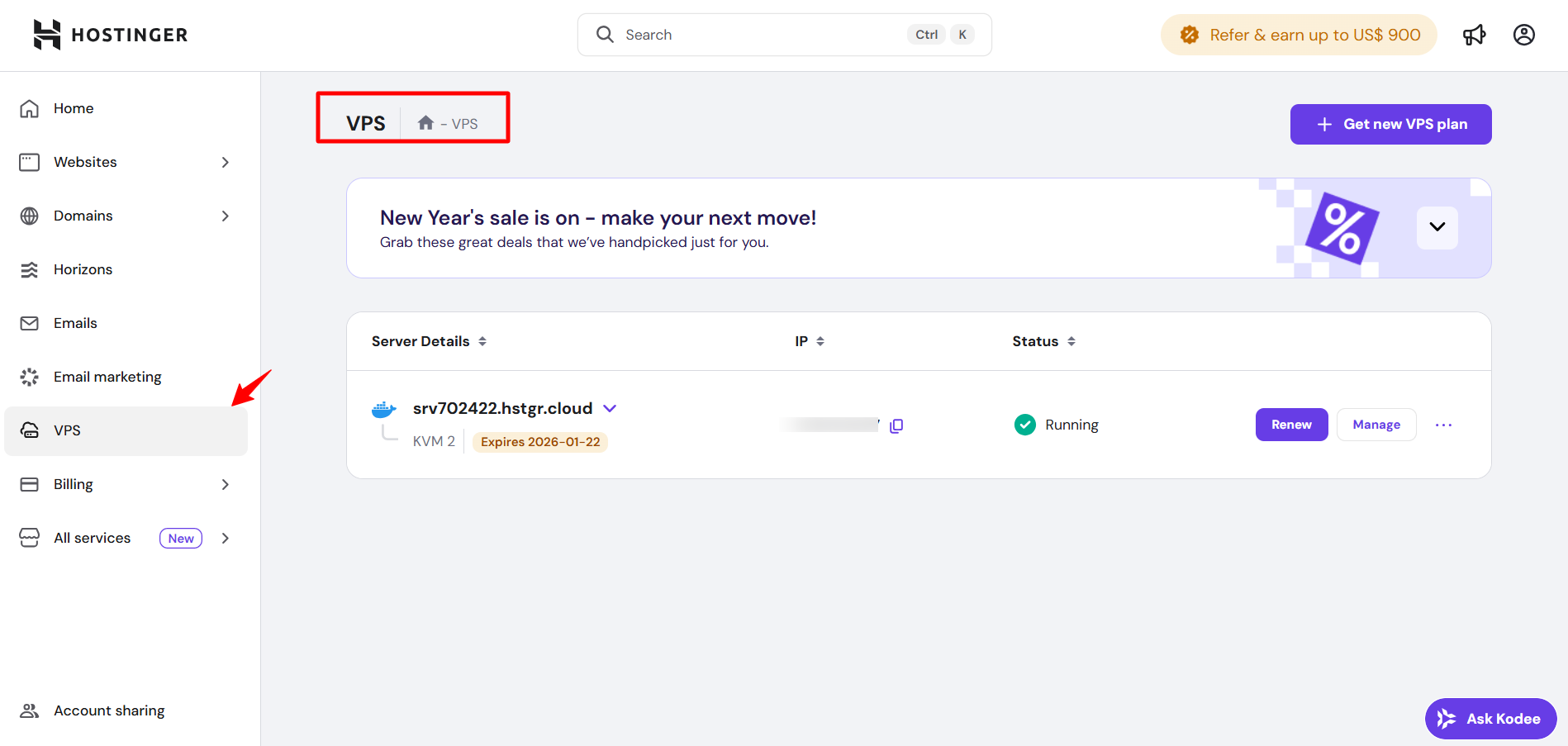
Task: Open Ask Kodee assistant
Action: point(1490,719)
